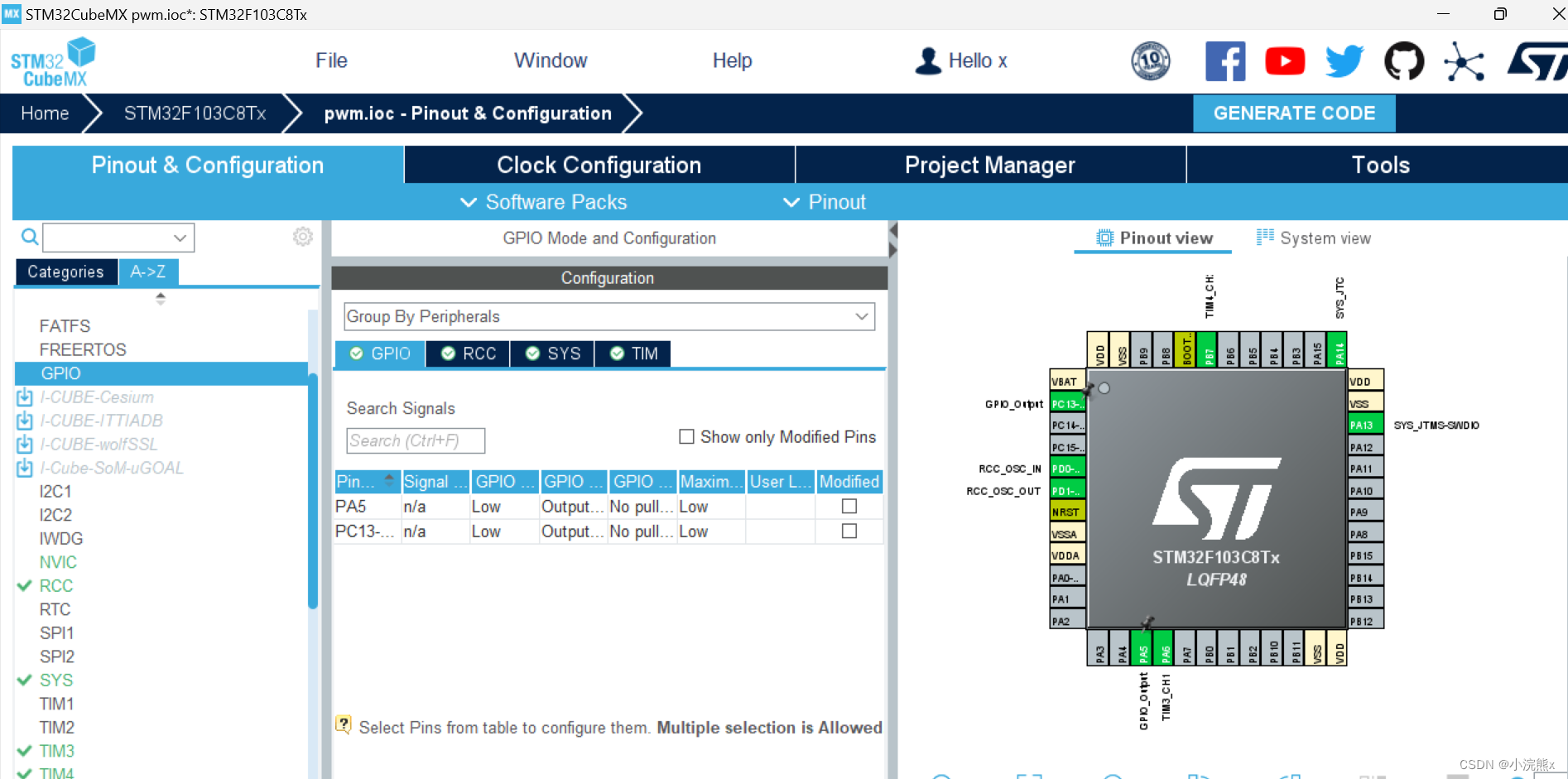Viewport: 1568px width, 779px height.
Task: Go to the Home breadcrumb
Action: (45, 113)
